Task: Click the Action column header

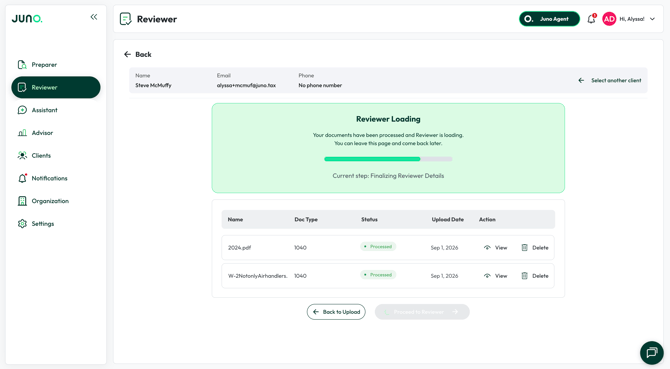Action: pyautogui.click(x=487, y=220)
